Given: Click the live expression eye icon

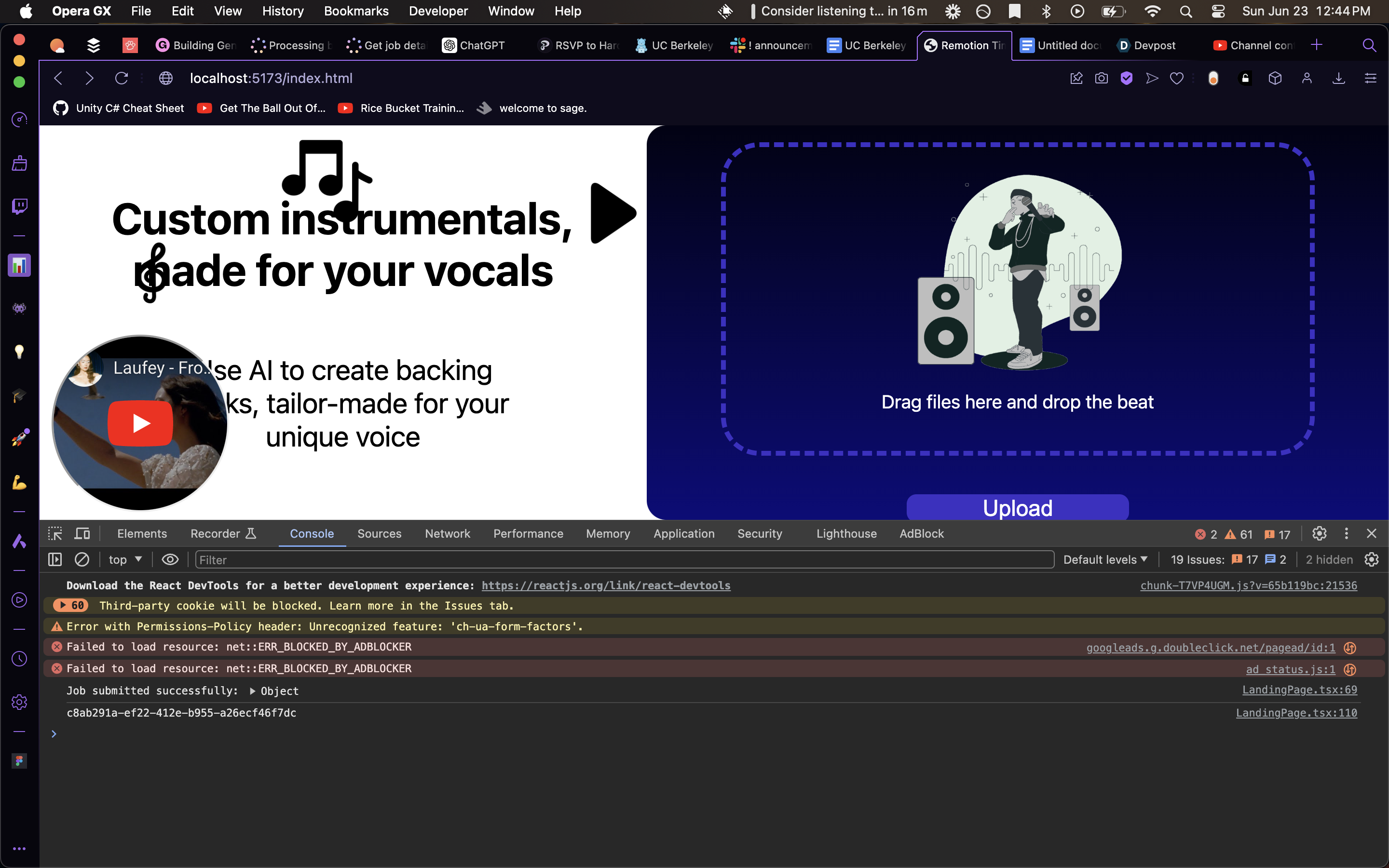Looking at the screenshot, I should (170, 559).
